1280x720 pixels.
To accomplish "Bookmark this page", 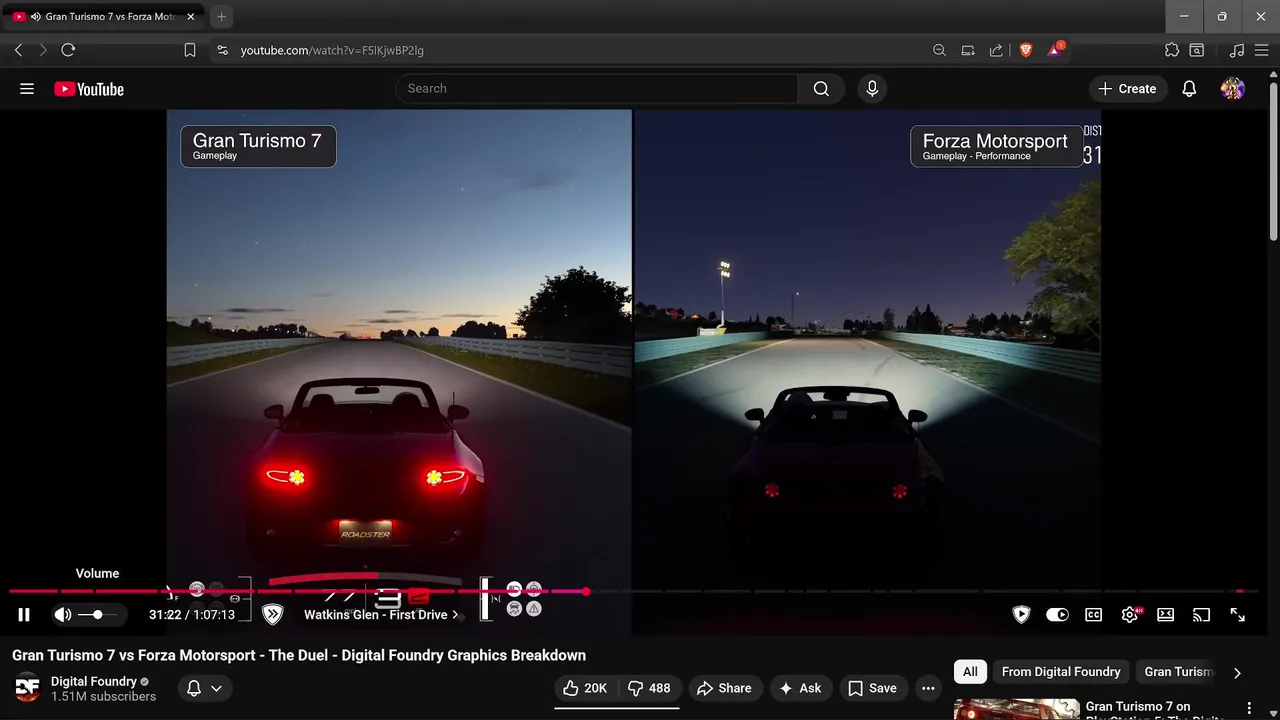I will 190,50.
